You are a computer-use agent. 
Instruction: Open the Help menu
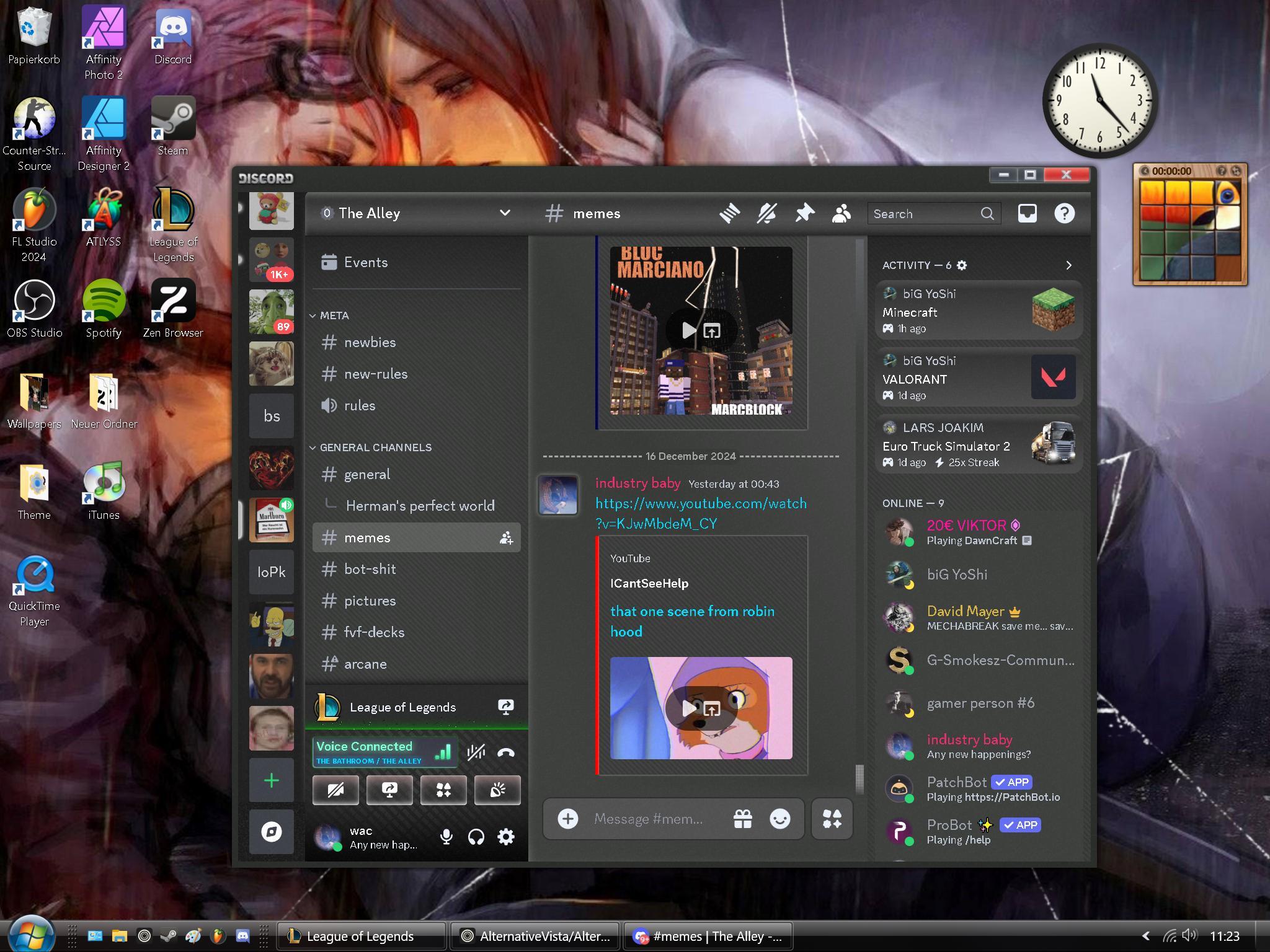tap(1064, 213)
